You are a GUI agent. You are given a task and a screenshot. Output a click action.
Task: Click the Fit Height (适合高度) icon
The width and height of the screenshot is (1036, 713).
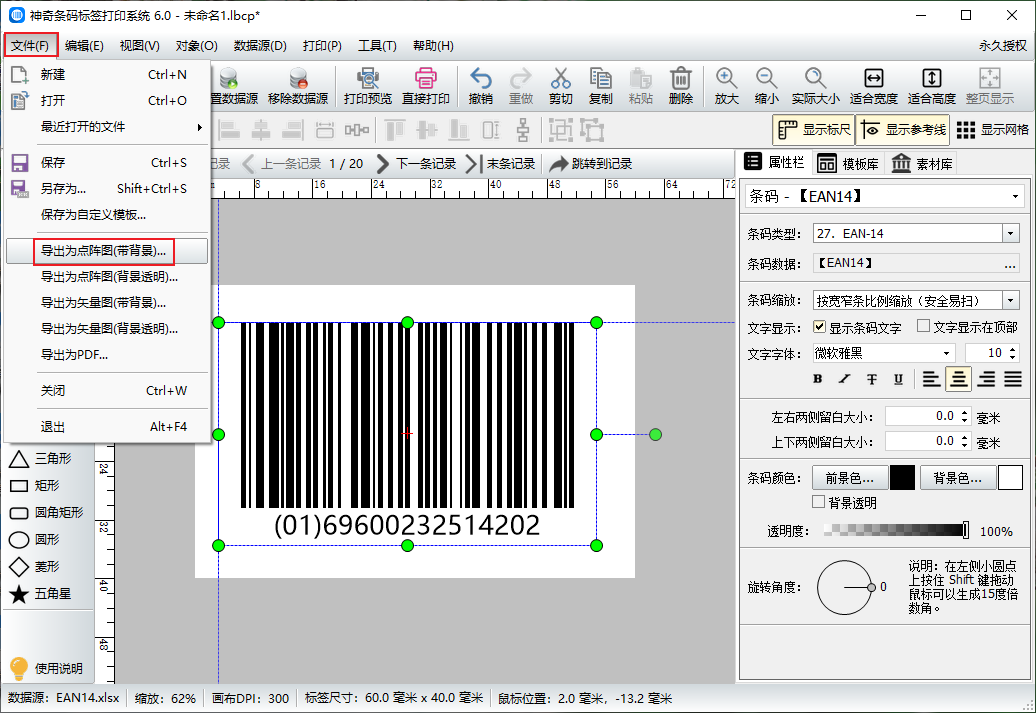pyautogui.click(x=932, y=86)
